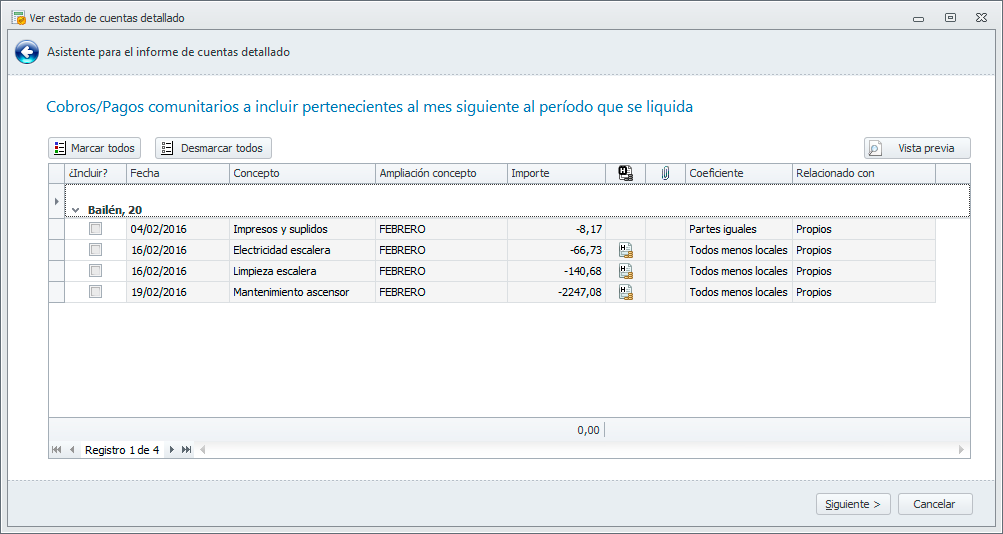Click the ledger icon on Limpieza escalera row
The height and width of the screenshot is (534, 1003).
click(x=626, y=271)
